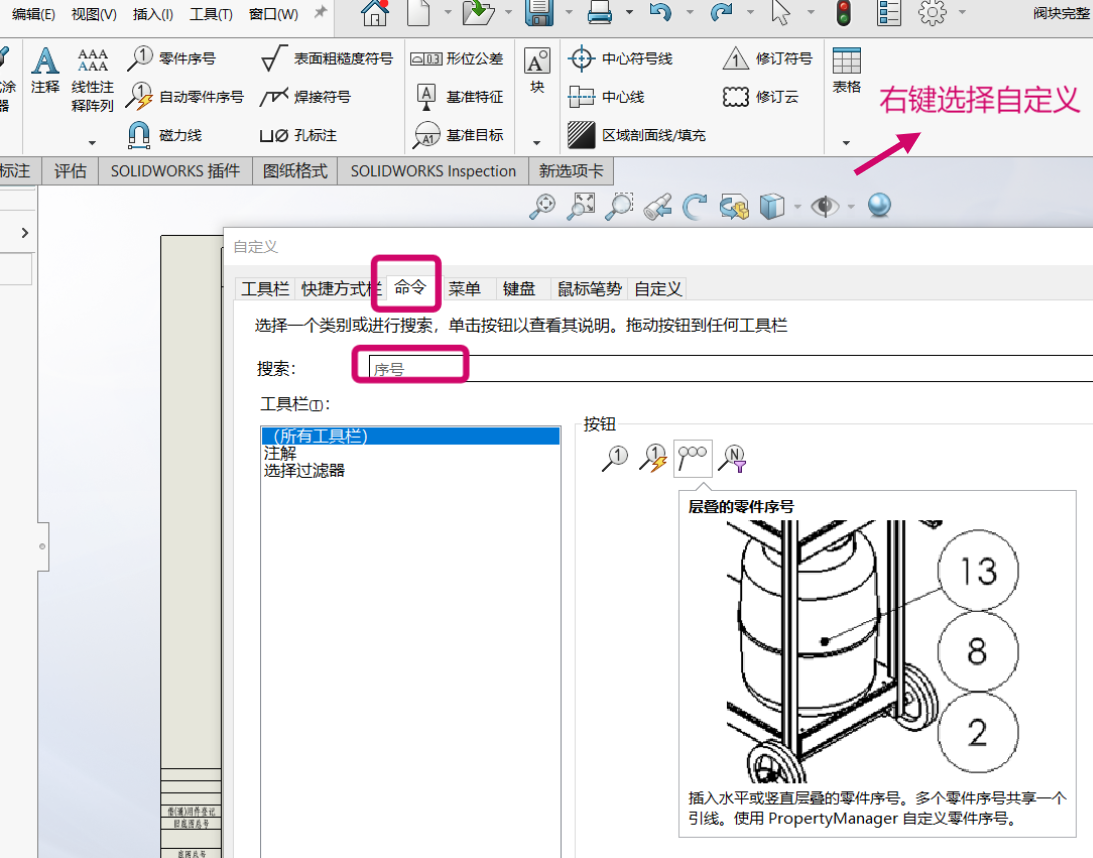Select 选择过滤器 in toolbar list
The width and height of the screenshot is (1093, 858).
[x=305, y=470]
